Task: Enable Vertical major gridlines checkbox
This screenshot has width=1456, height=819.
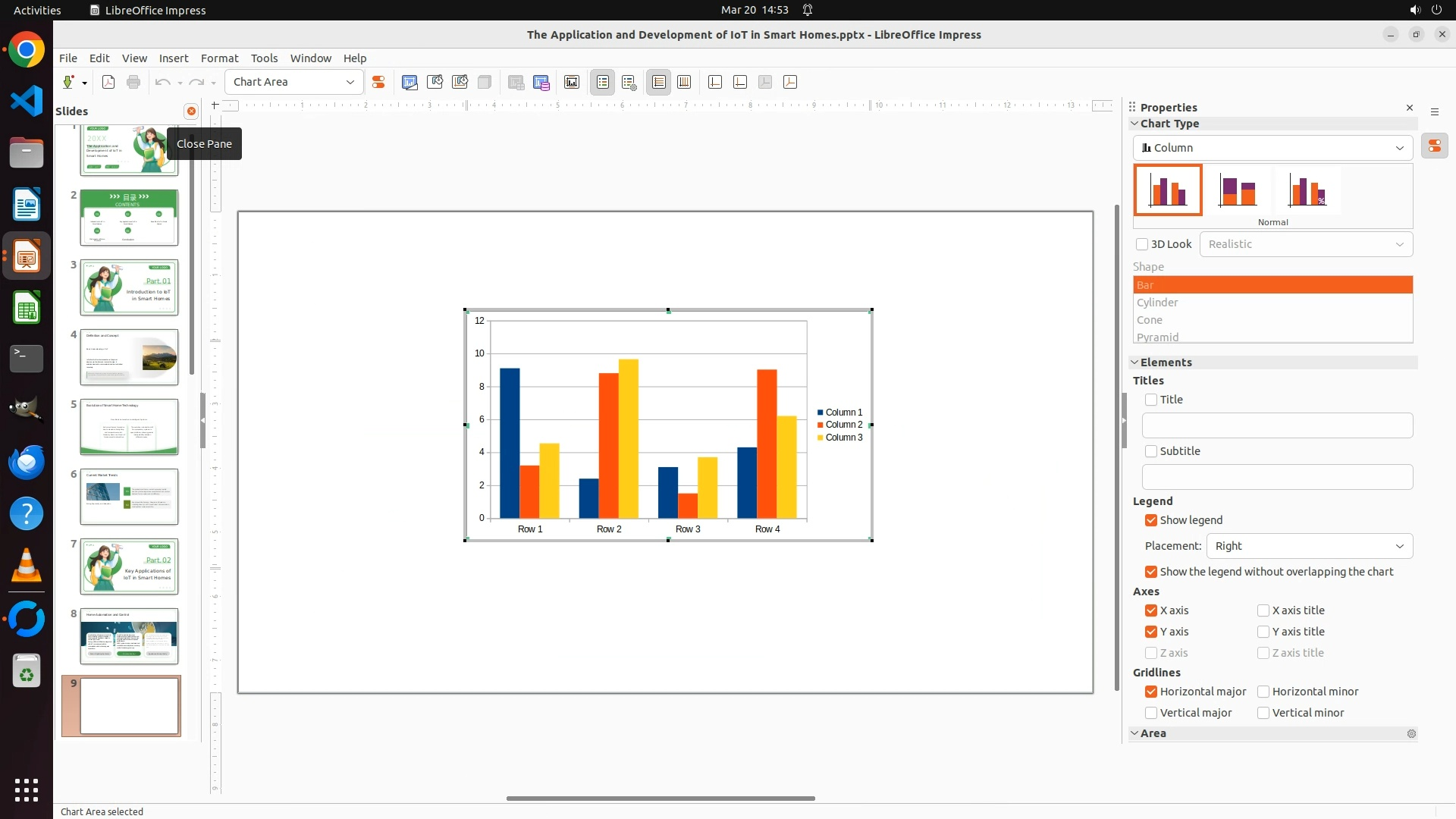Action: (1151, 713)
